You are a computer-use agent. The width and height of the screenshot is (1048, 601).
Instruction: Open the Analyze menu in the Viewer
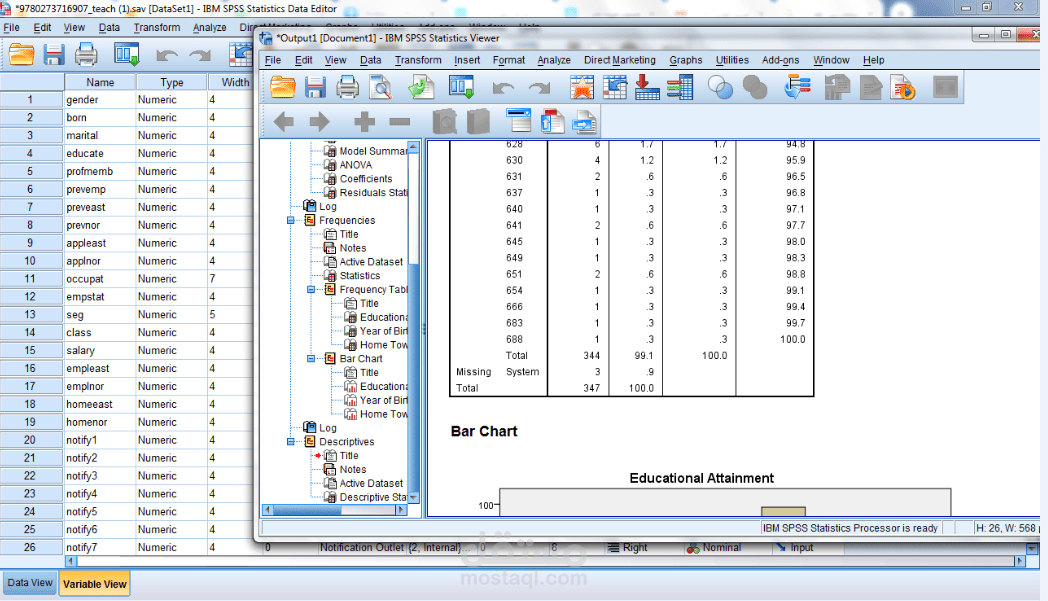[554, 60]
